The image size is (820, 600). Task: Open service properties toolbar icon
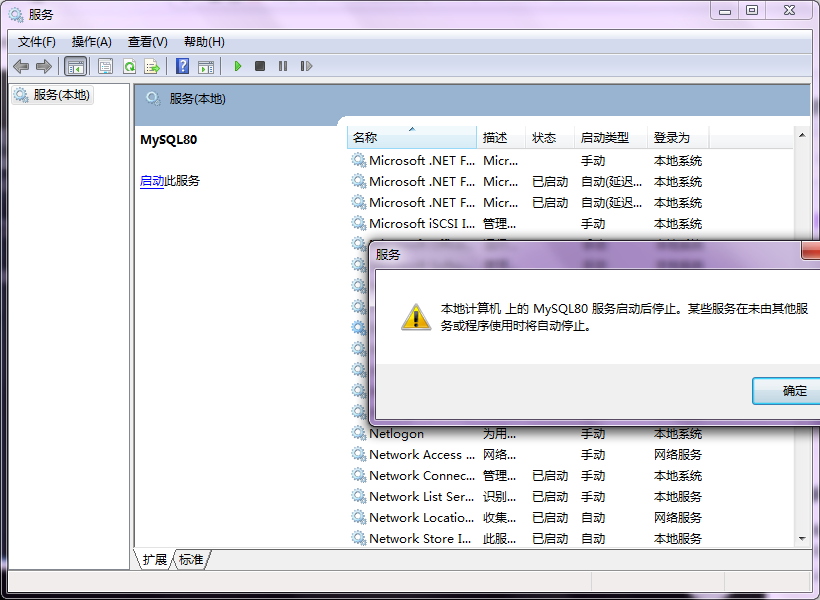click(x=106, y=66)
